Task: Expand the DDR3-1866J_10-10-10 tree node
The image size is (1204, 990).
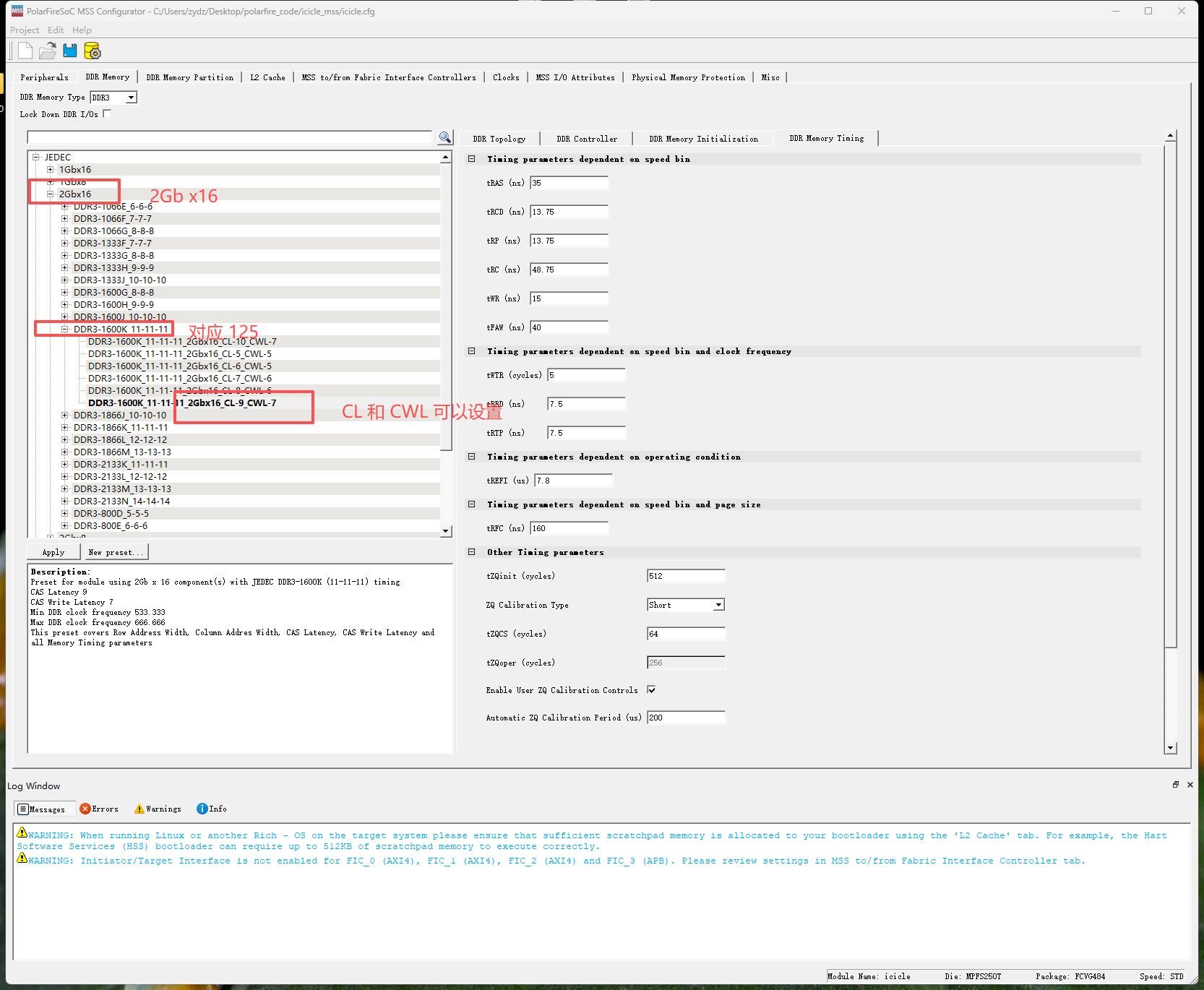Action: [65, 416]
